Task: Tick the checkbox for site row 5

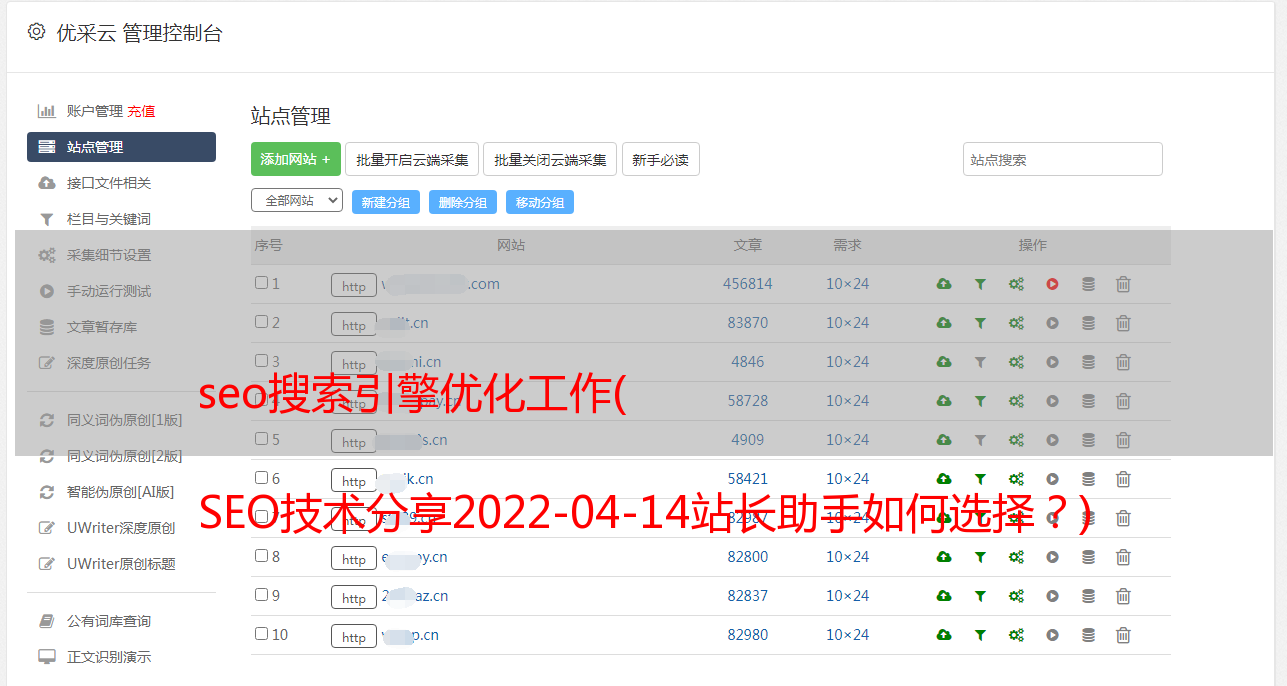Action: point(261,439)
